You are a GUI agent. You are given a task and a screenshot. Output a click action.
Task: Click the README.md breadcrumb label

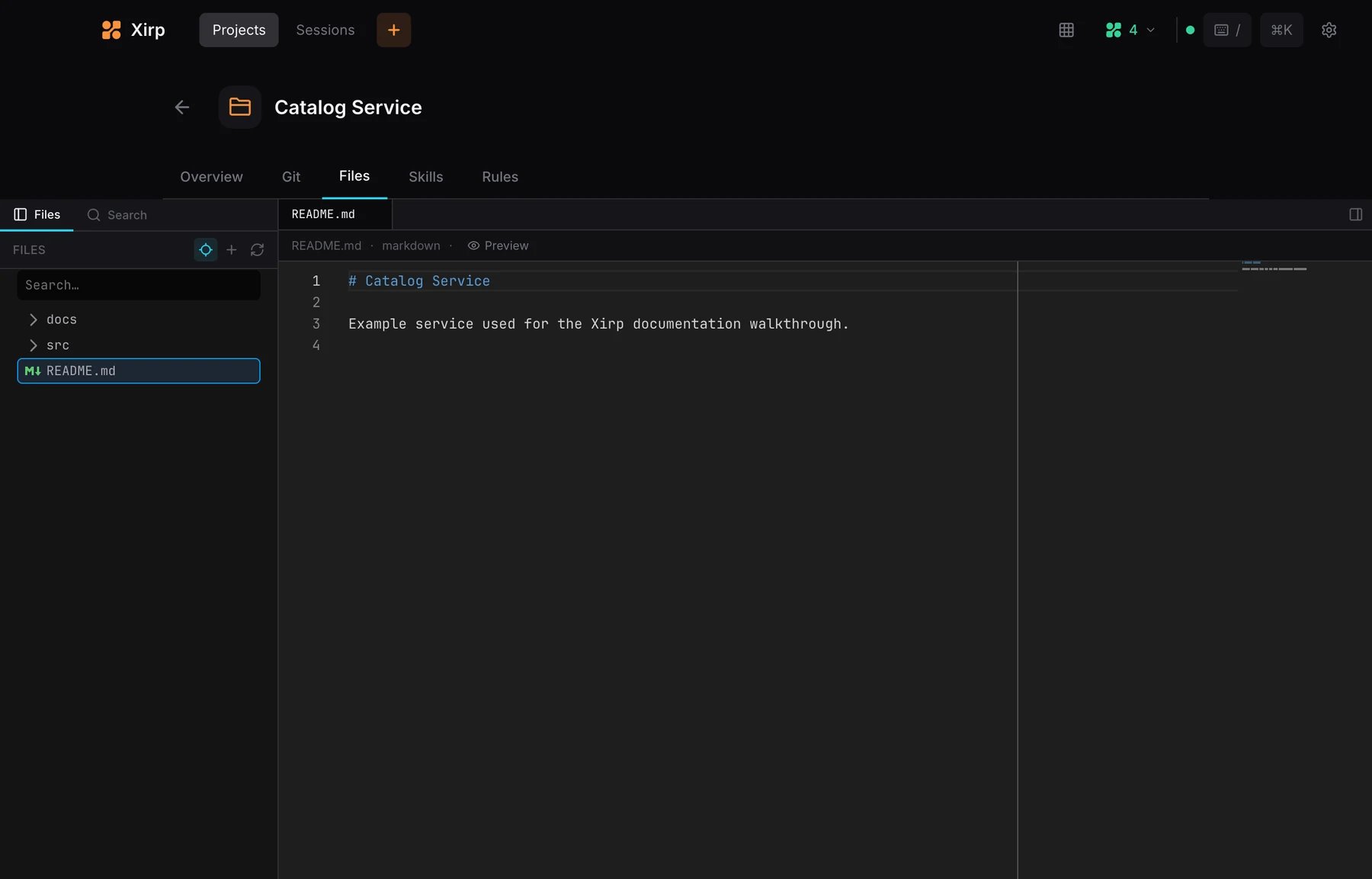326,245
